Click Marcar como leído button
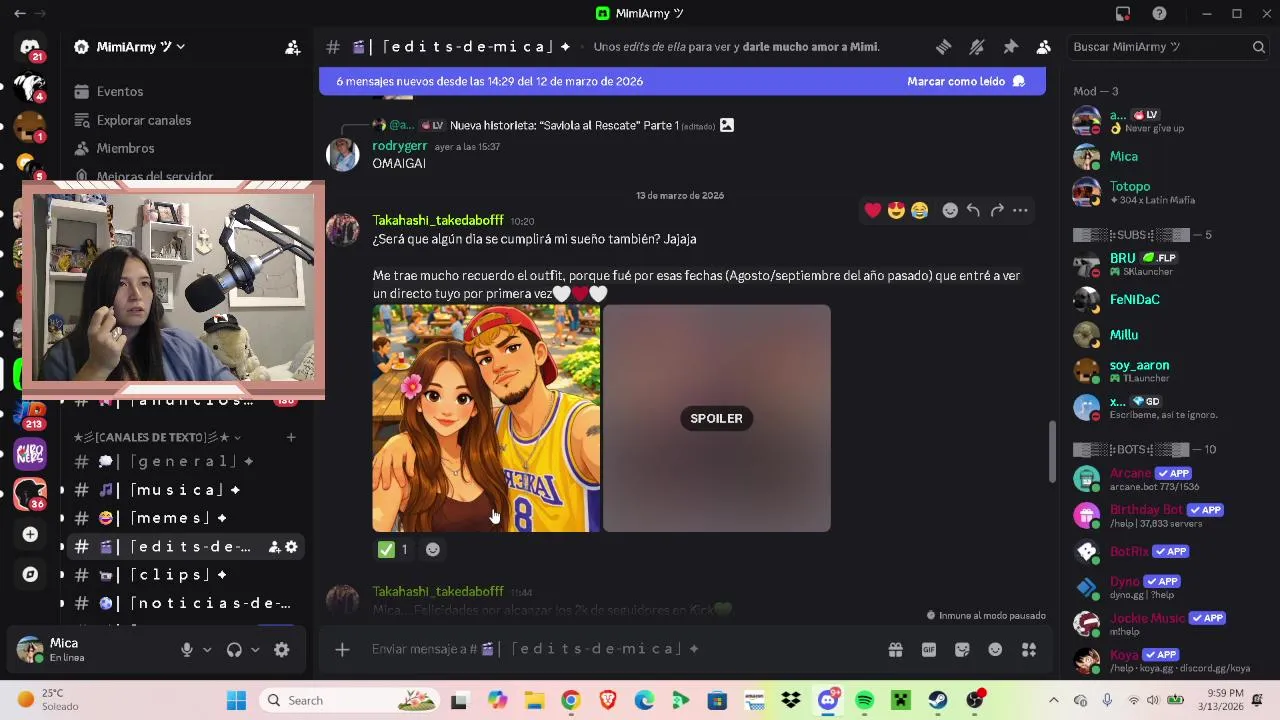This screenshot has width=1280, height=720. click(966, 81)
